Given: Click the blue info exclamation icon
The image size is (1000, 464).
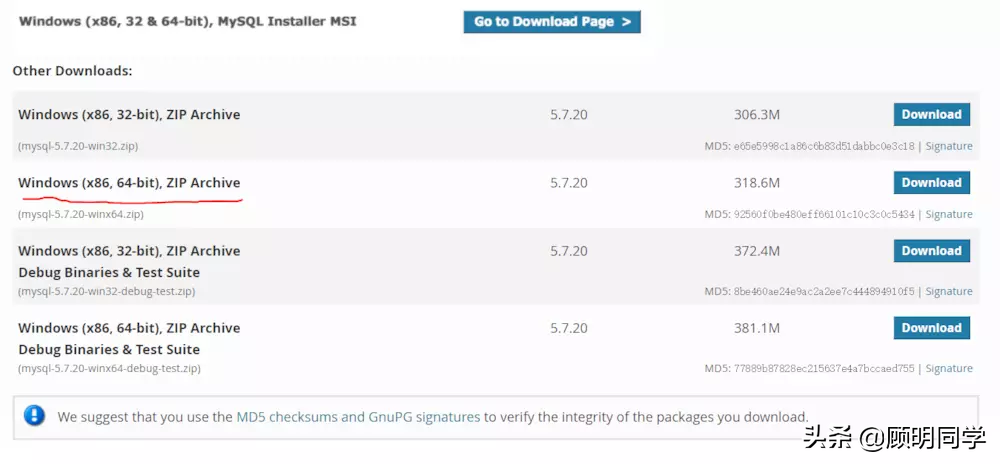Looking at the screenshot, I should tap(34, 416).
